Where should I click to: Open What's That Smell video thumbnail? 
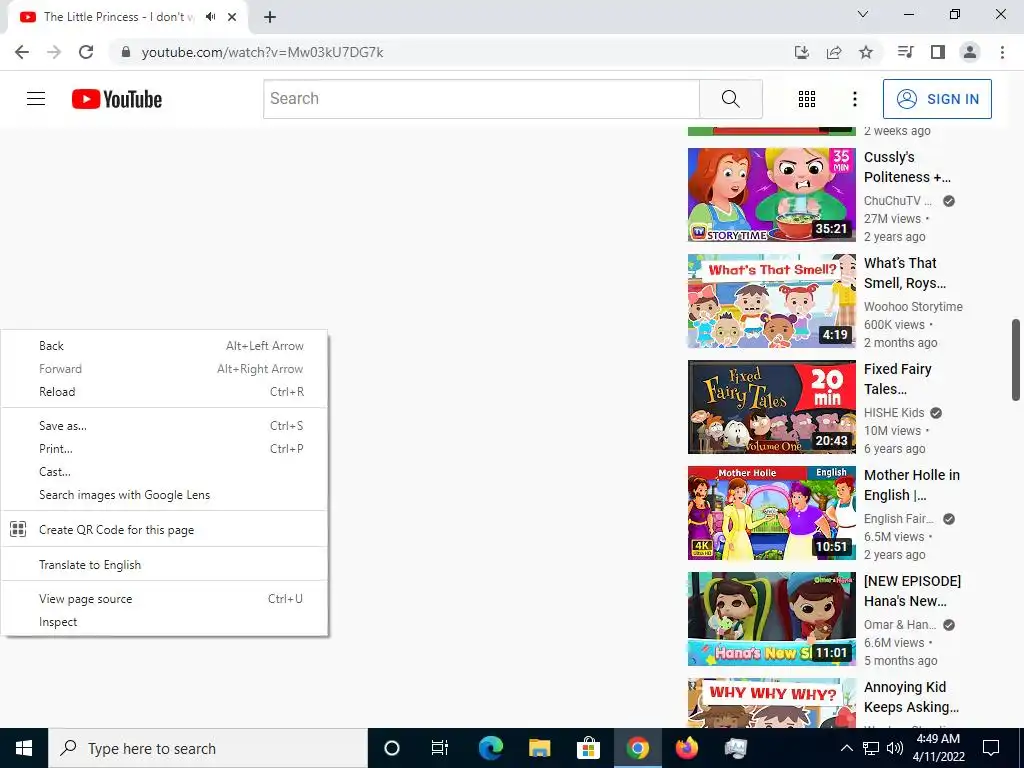771,300
